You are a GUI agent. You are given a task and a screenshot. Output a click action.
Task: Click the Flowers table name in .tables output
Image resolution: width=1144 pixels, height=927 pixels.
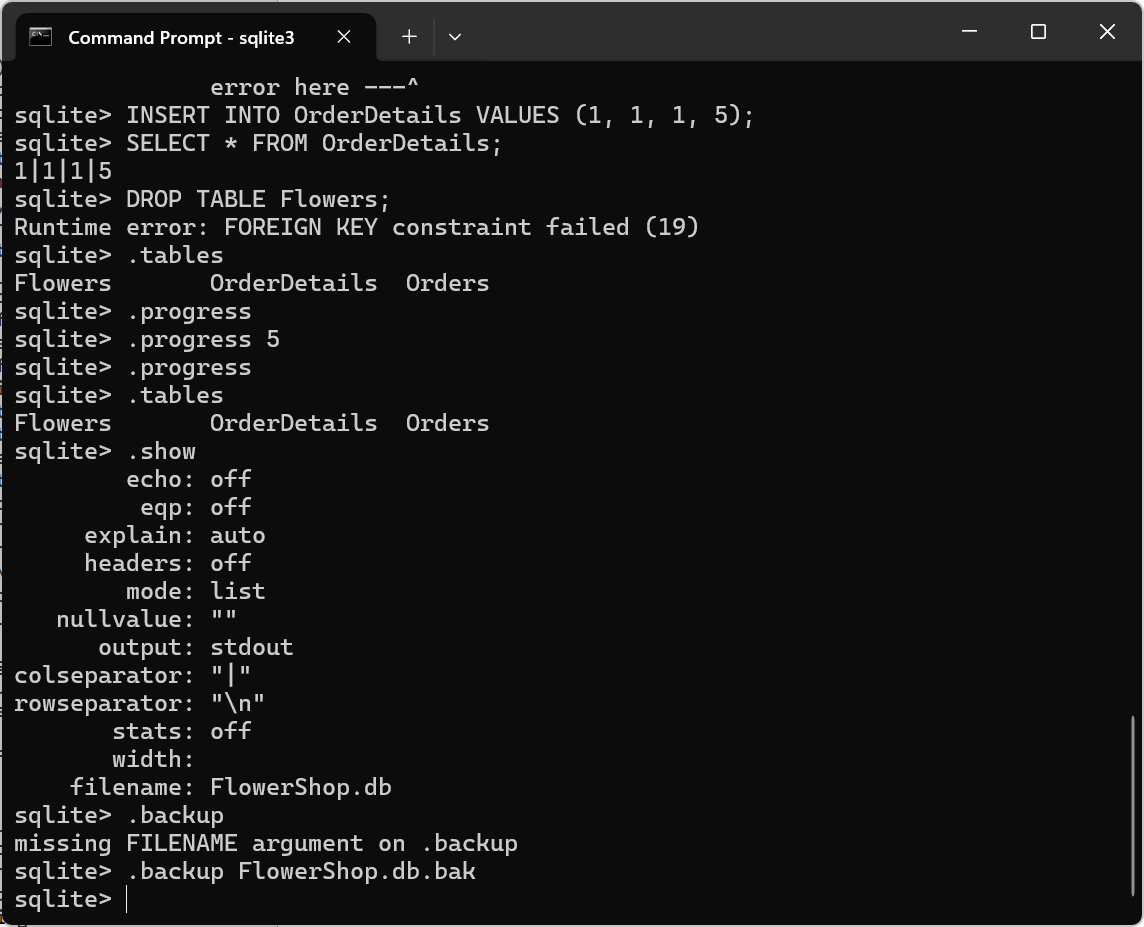point(62,283)
